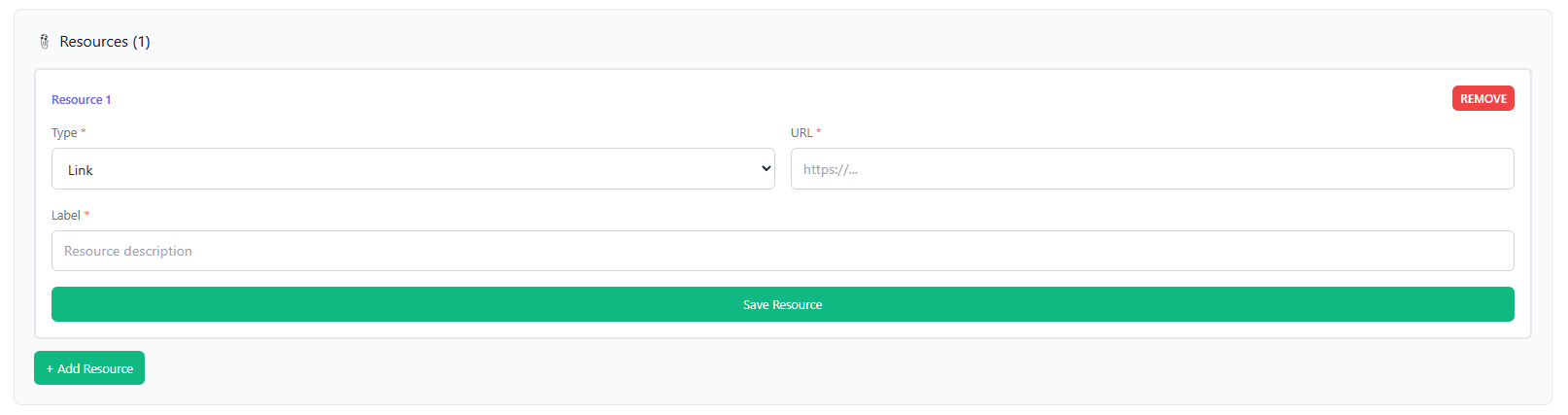Select the Resource 1 title link

[x=82, y=100]
